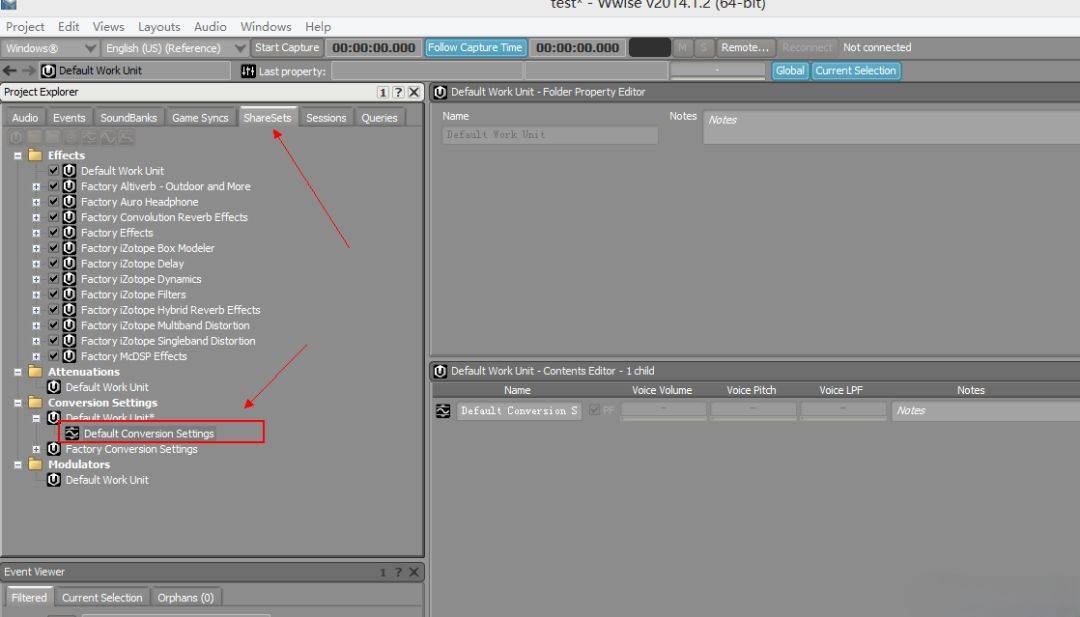Switch to the SoundBanks tab
This screenshot has width=1080, height=617.
129,118
